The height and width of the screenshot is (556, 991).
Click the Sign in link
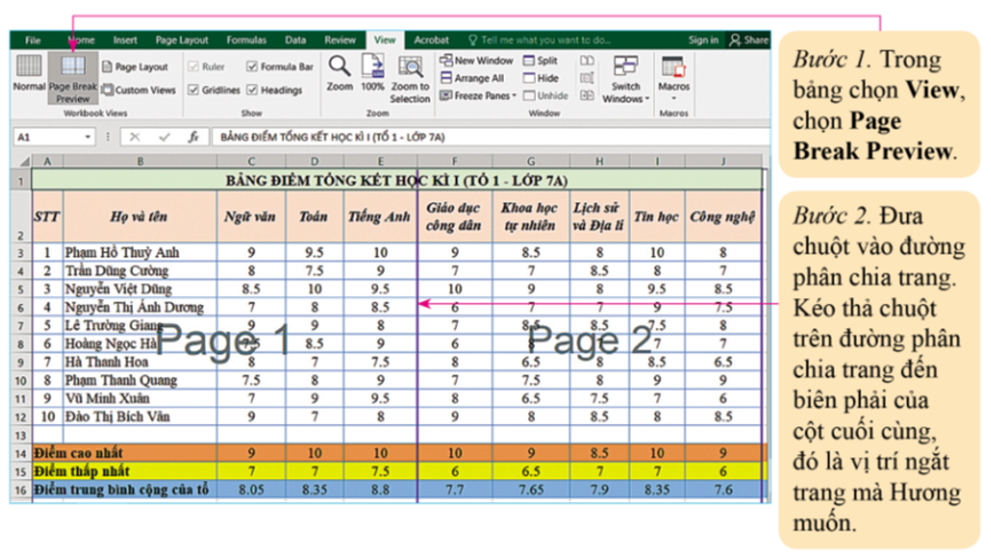pyautogui.click(x=703, y=40)
